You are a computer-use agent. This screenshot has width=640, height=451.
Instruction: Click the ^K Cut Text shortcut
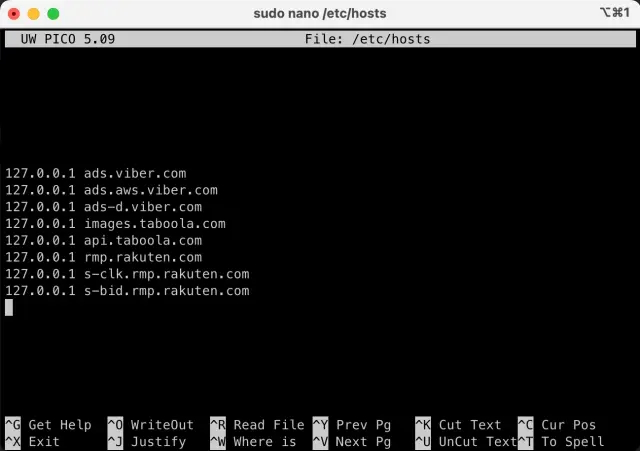coord(458,425)
